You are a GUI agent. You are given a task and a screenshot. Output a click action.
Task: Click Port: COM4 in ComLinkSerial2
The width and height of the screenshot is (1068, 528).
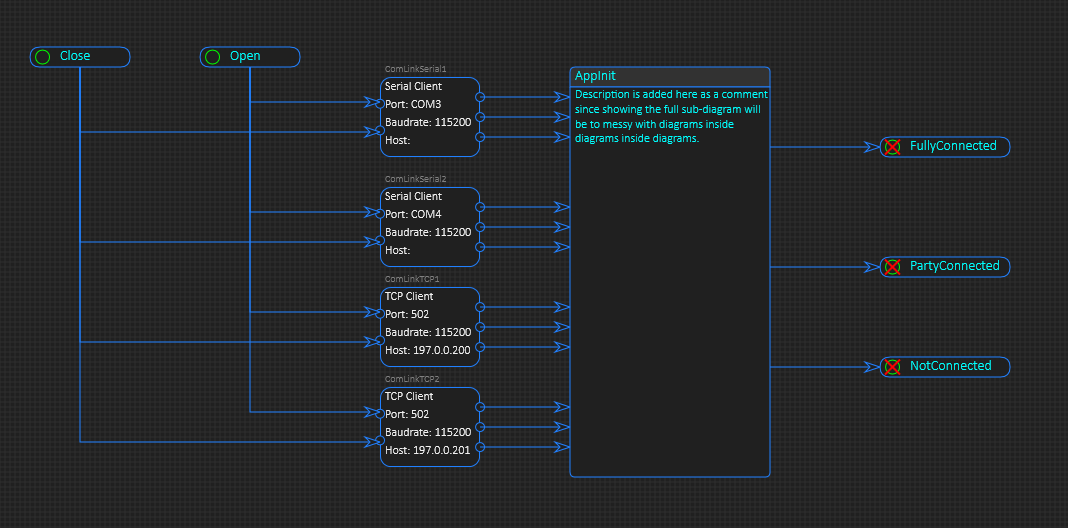(413, 214)
